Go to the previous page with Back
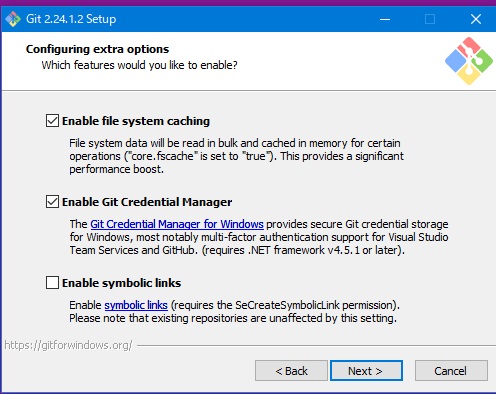Viewport: 496px width, 394px height. (x=291, y=371)
